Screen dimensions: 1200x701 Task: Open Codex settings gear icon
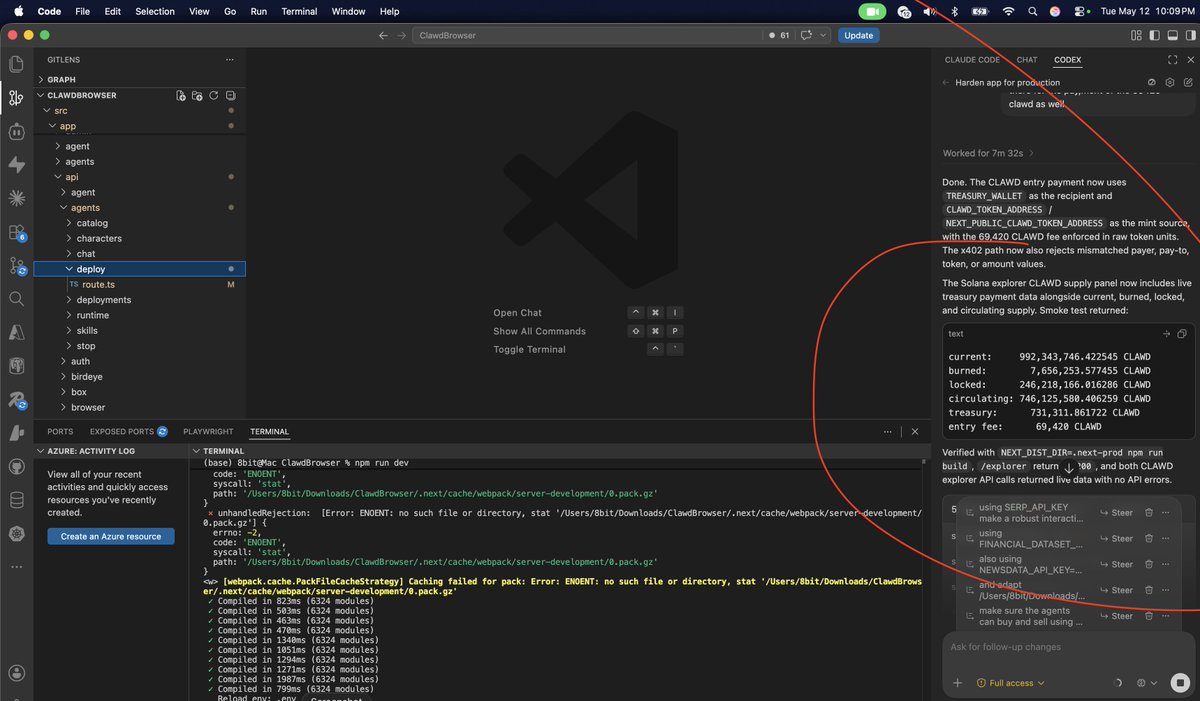tap(1170, 83)
